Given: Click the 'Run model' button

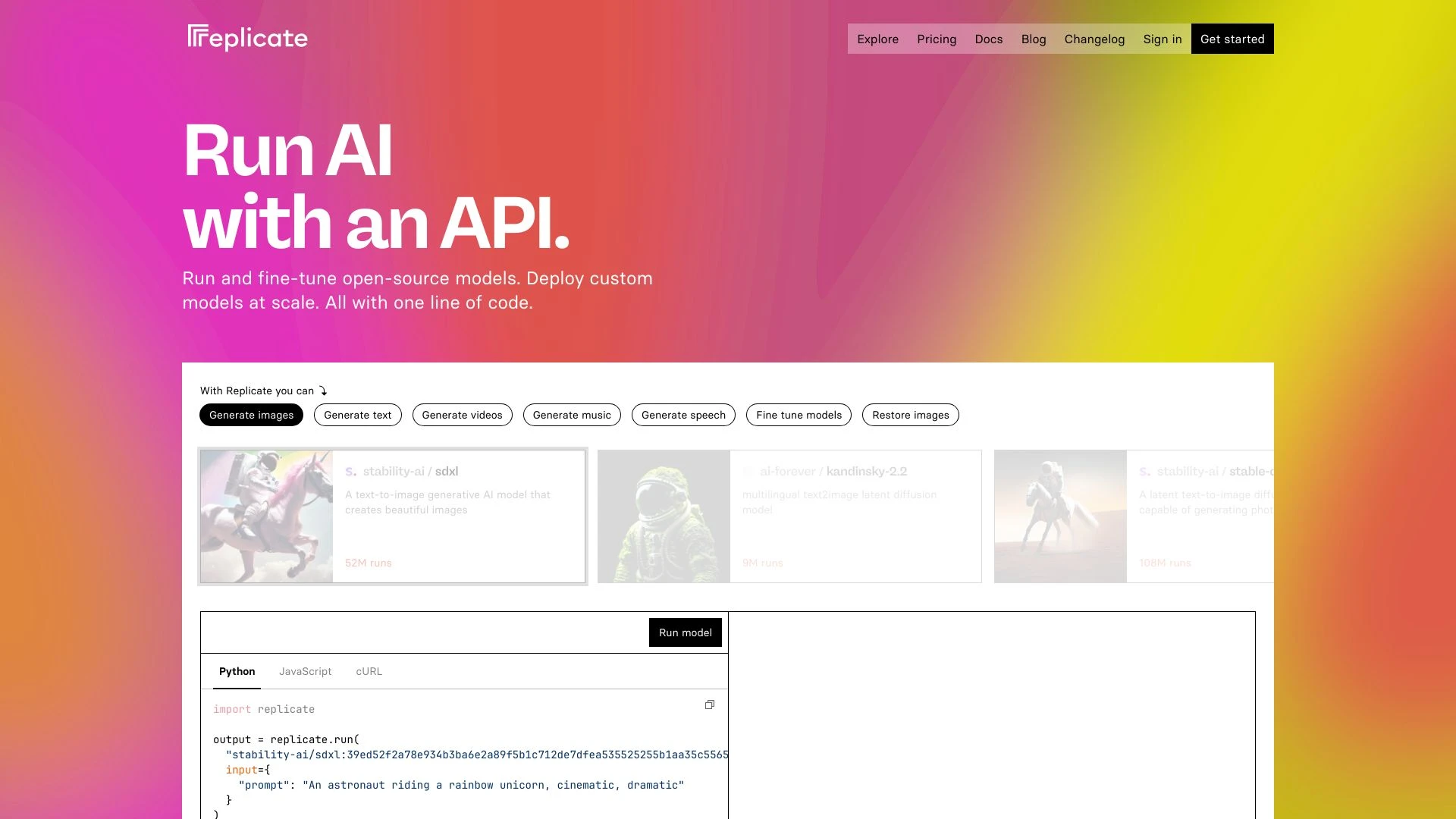Looking at the screenshot, I should [685, 632].
